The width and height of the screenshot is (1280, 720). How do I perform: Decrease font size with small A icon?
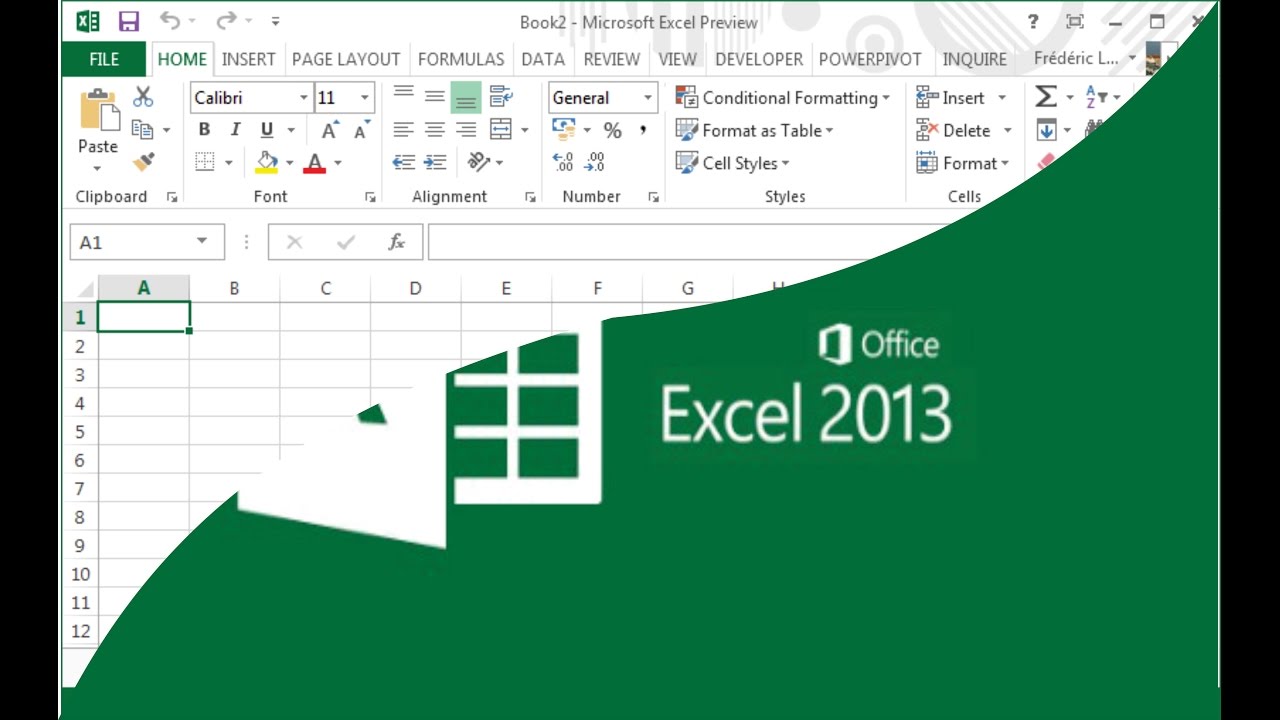361,130
